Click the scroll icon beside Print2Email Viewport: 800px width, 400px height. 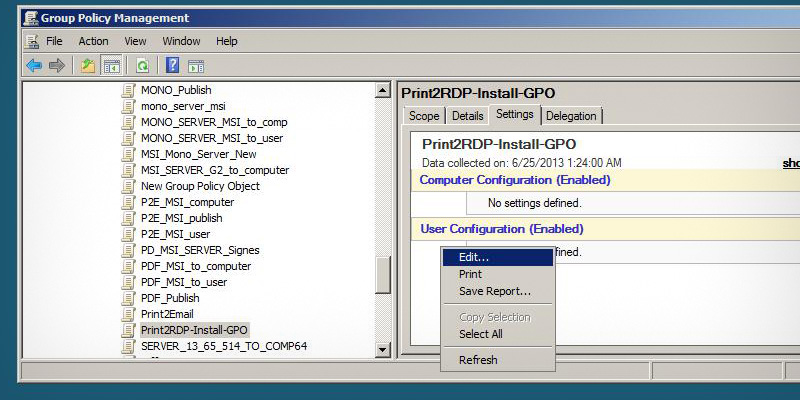tap(128, 314)
